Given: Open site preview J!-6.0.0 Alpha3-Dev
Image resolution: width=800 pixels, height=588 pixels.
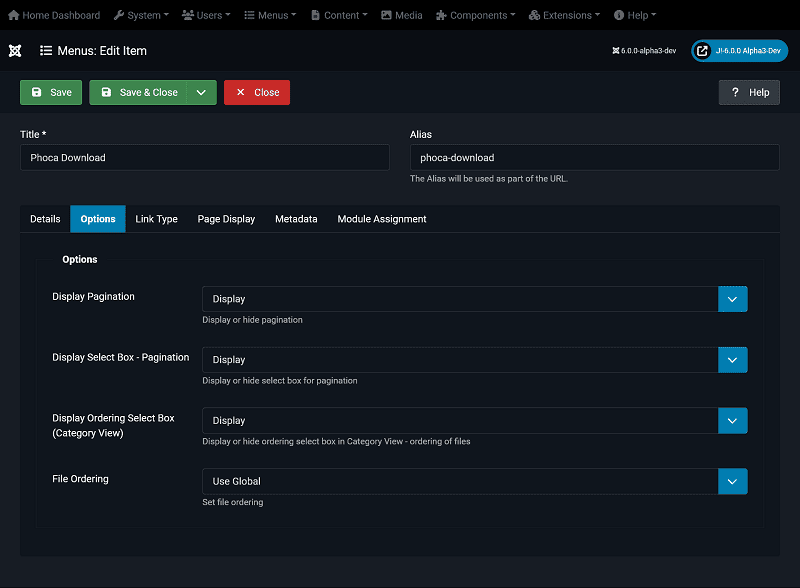Looking at the screenshot, I should click(739, 50).
